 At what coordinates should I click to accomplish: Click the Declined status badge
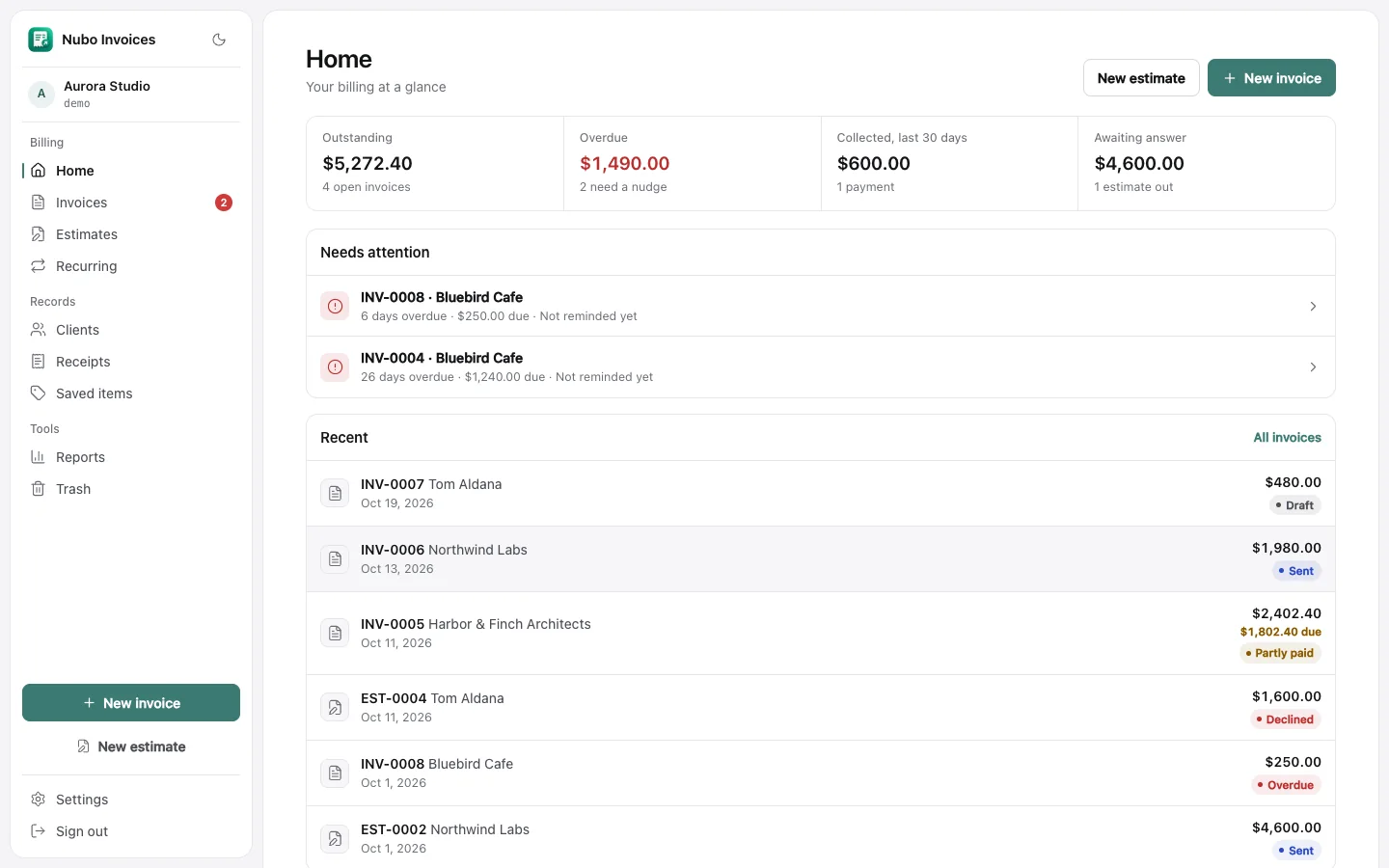point(1286,719)
